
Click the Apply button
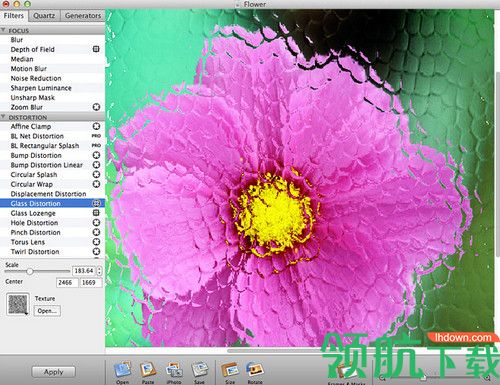[x=53, y=372]
